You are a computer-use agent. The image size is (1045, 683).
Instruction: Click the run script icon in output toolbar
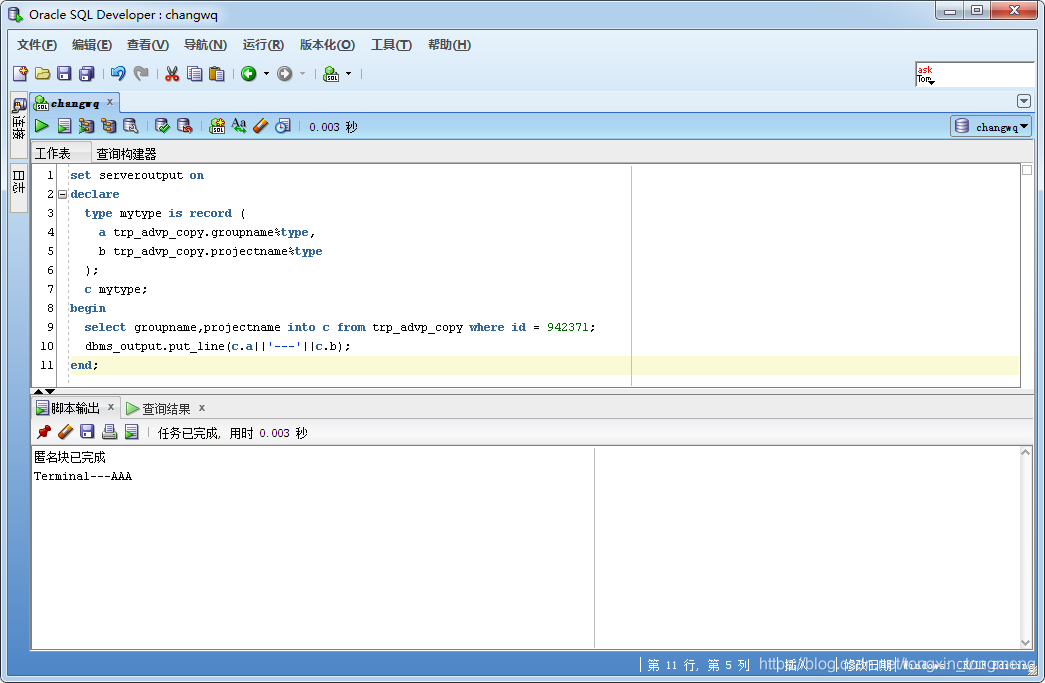[x=131, y=432]
